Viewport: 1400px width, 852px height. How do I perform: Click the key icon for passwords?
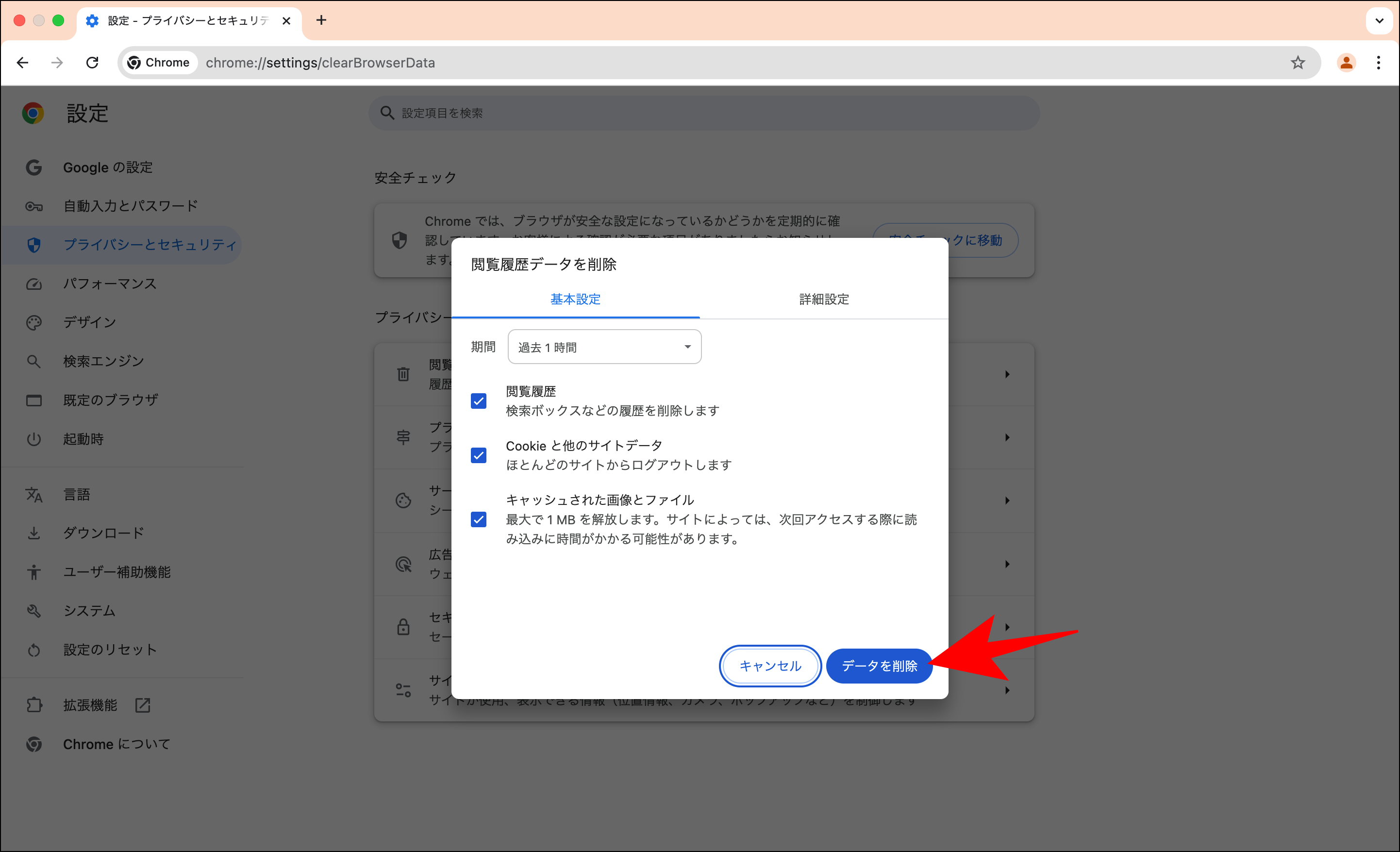point(33,206)
